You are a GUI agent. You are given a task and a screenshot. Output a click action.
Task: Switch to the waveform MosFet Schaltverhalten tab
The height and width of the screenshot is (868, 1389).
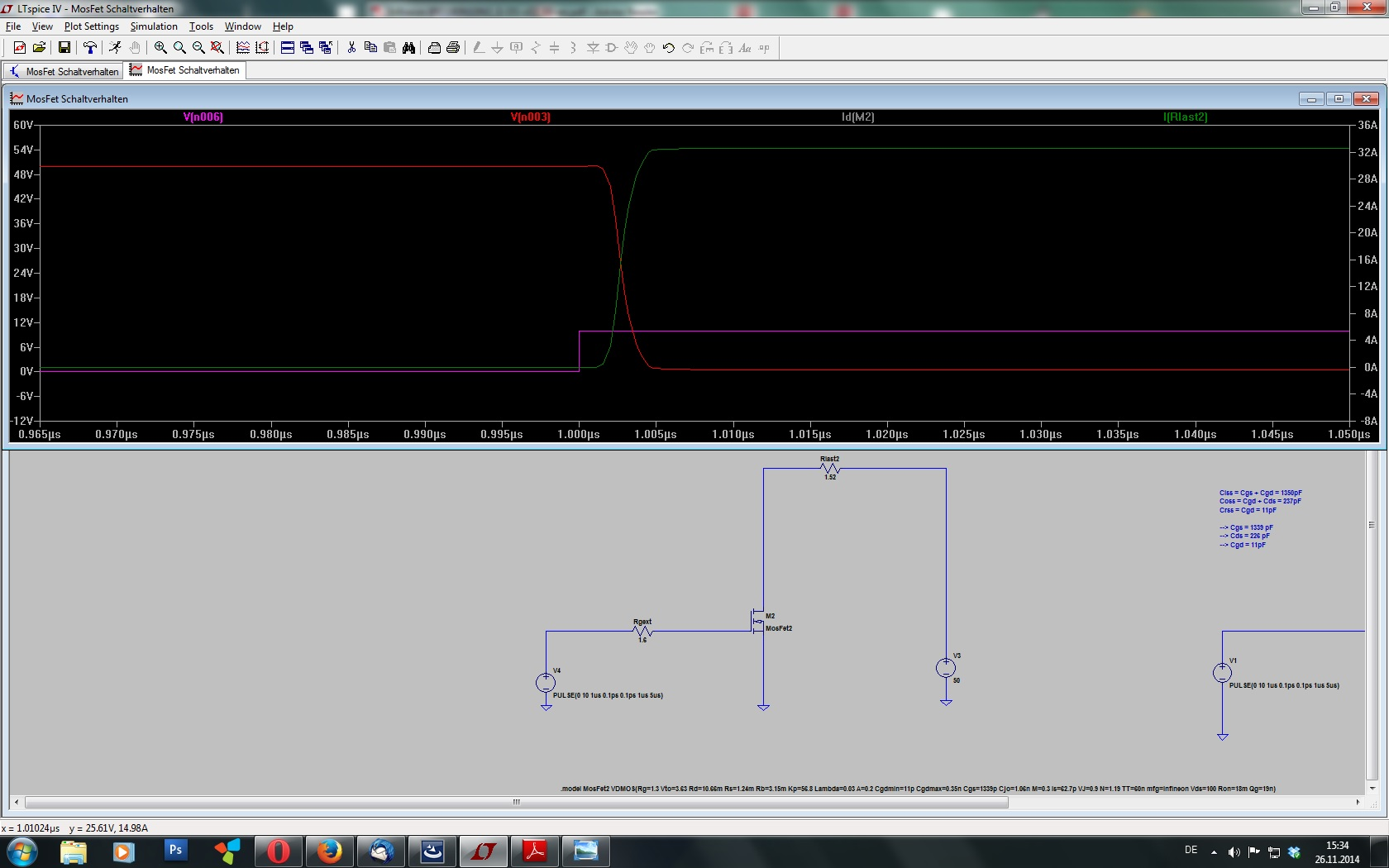pos(185,70)
